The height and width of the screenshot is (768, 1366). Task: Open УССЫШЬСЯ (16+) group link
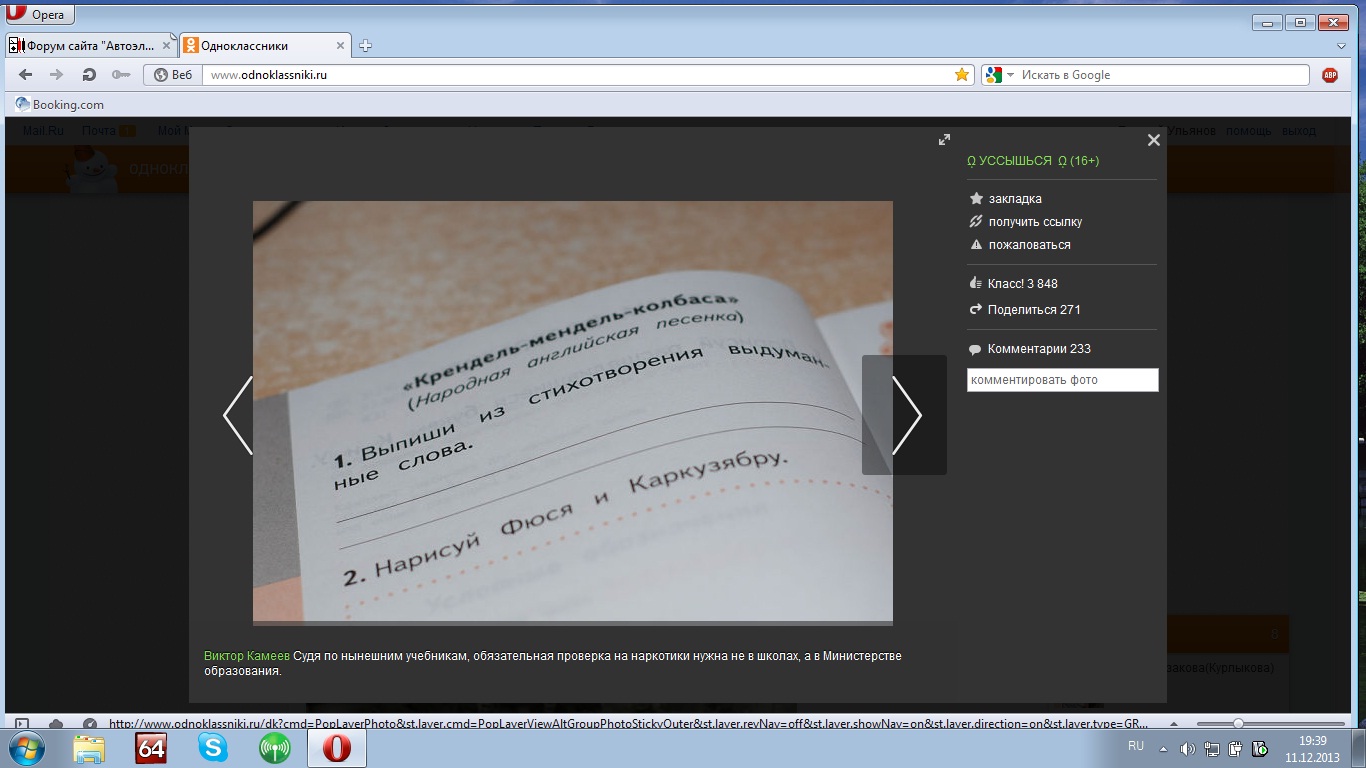(1033, 161)
